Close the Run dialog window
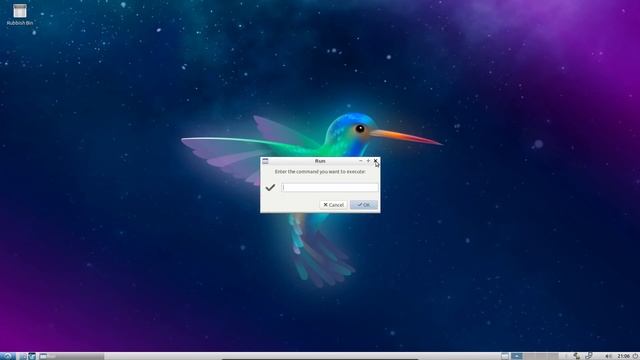 (375, 161)
